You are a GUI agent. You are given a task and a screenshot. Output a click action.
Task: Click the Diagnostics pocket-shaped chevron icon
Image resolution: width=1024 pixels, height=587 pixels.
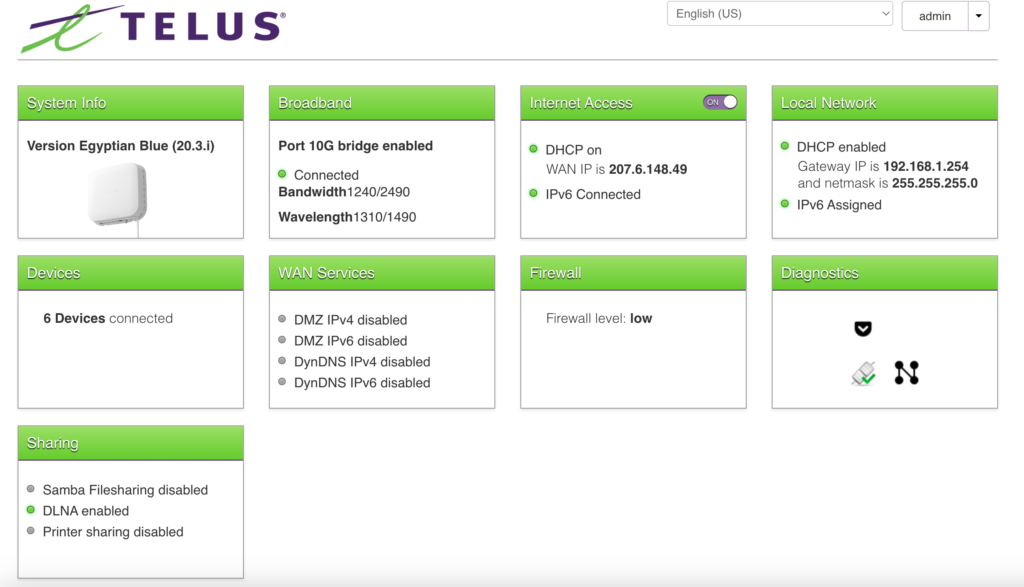point(863,329)
